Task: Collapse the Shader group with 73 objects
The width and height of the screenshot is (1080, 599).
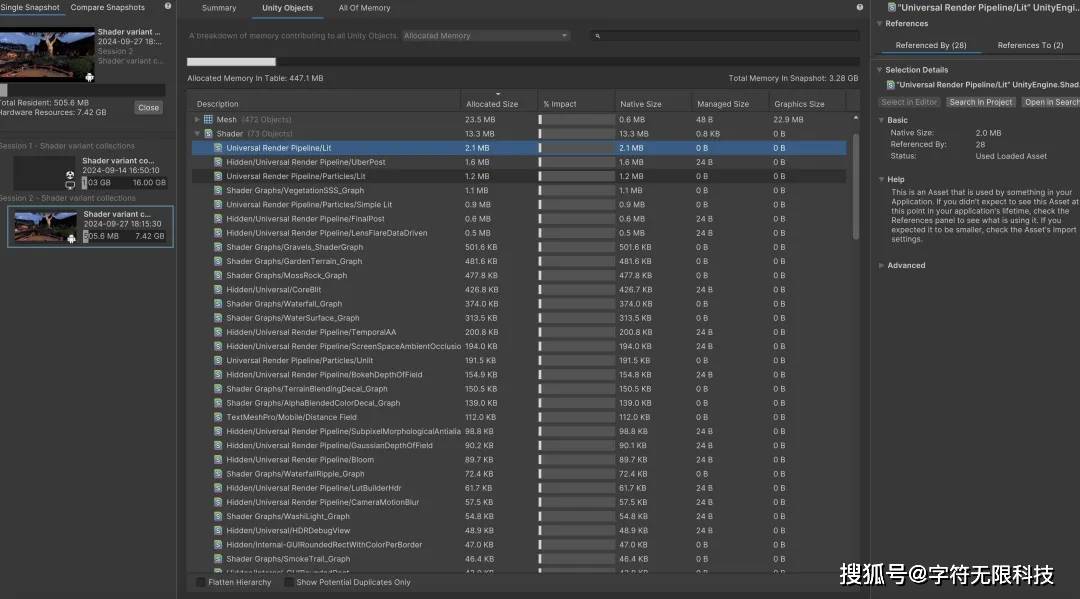Action: [196, 133]
